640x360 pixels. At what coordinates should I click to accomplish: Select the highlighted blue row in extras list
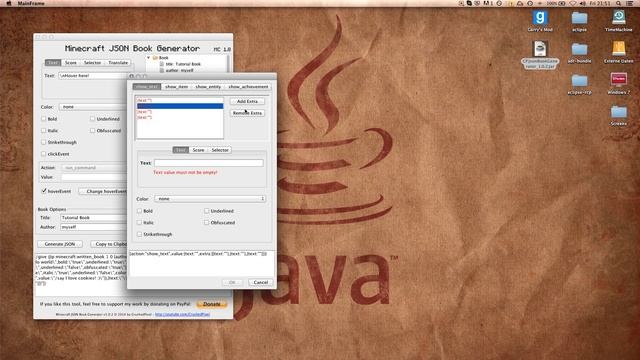(x=180, y=106)
